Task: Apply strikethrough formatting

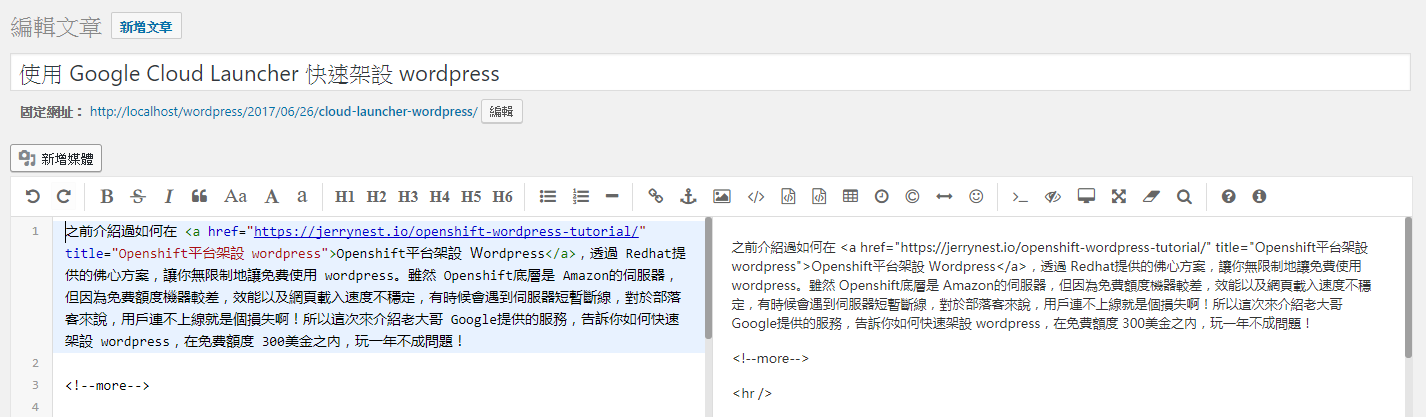Action: click(138, 197)
